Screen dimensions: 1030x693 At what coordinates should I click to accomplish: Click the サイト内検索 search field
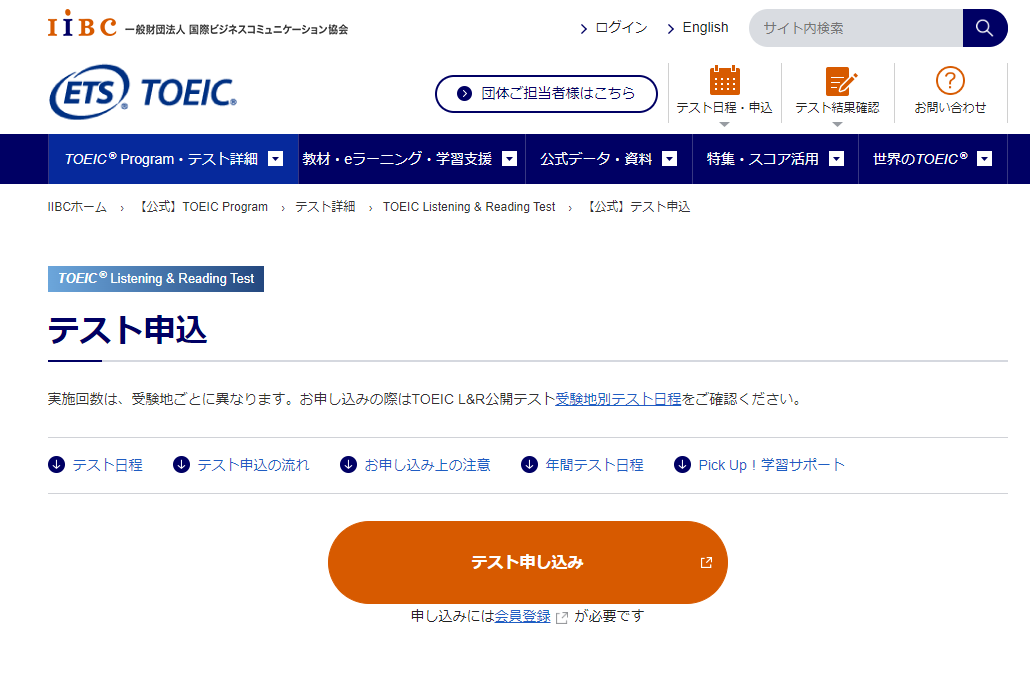pyautogui.click(x=856, y=28)
